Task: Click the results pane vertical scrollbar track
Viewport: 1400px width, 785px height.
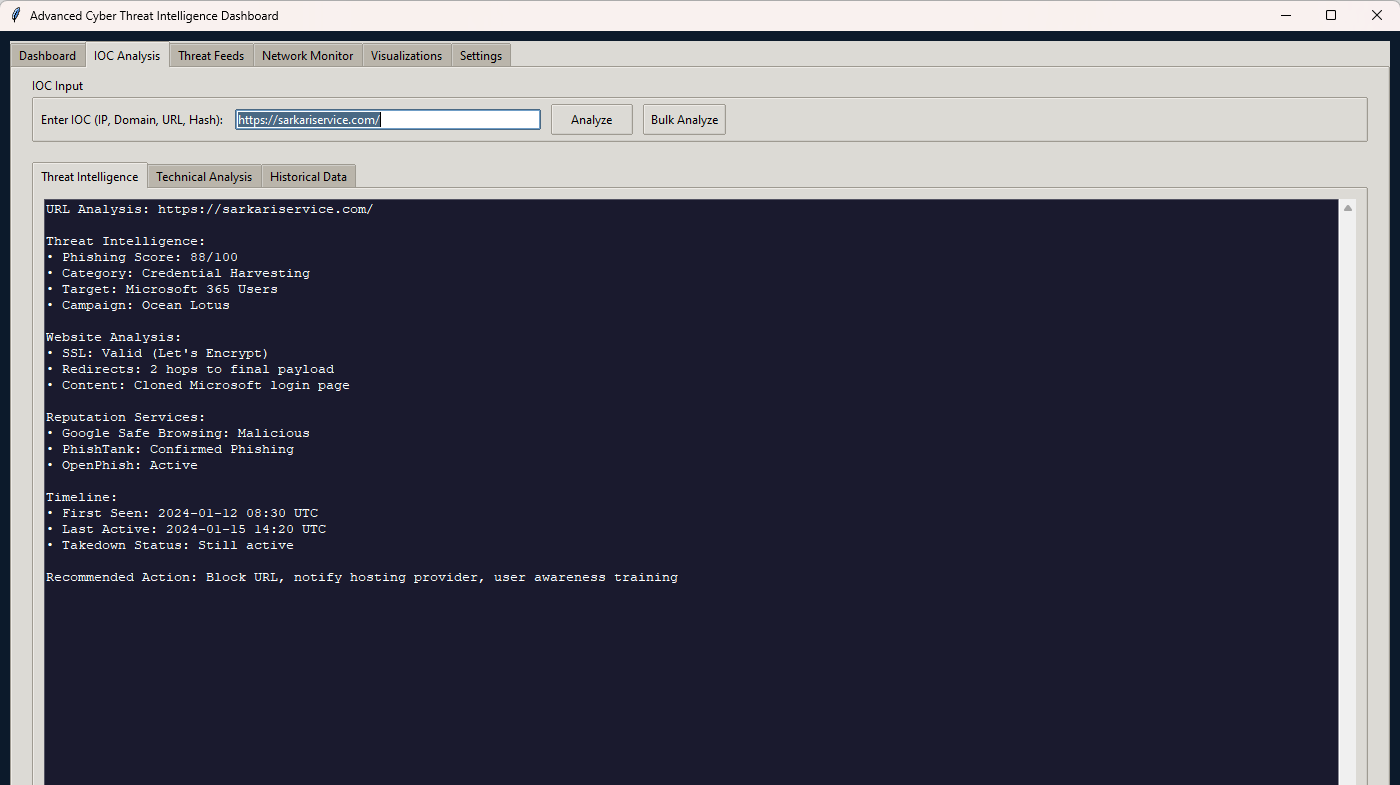Action: [1348, 500]
